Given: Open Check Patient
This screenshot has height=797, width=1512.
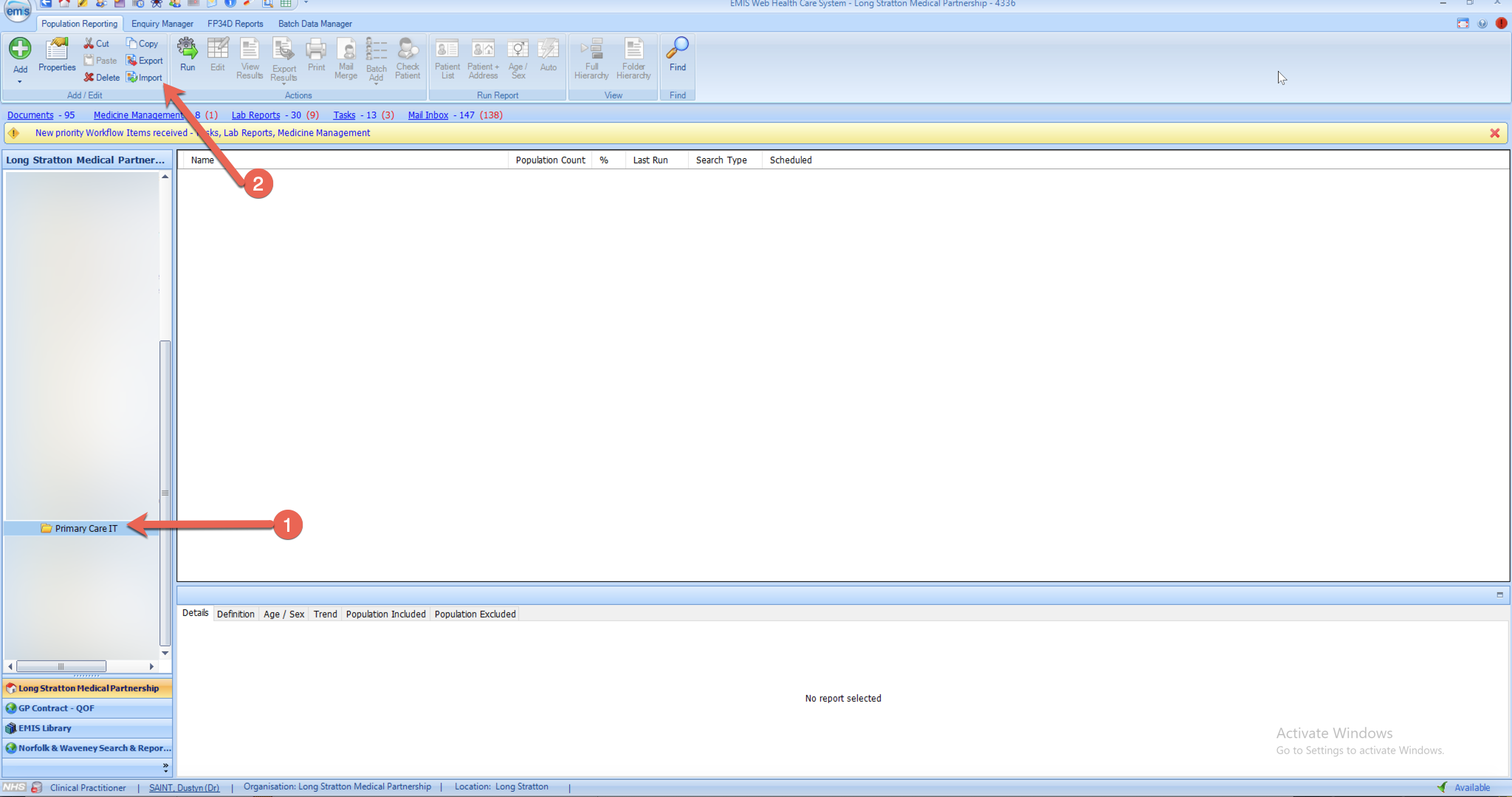Looking at the screenshot, I should click(x=408, y=58).
